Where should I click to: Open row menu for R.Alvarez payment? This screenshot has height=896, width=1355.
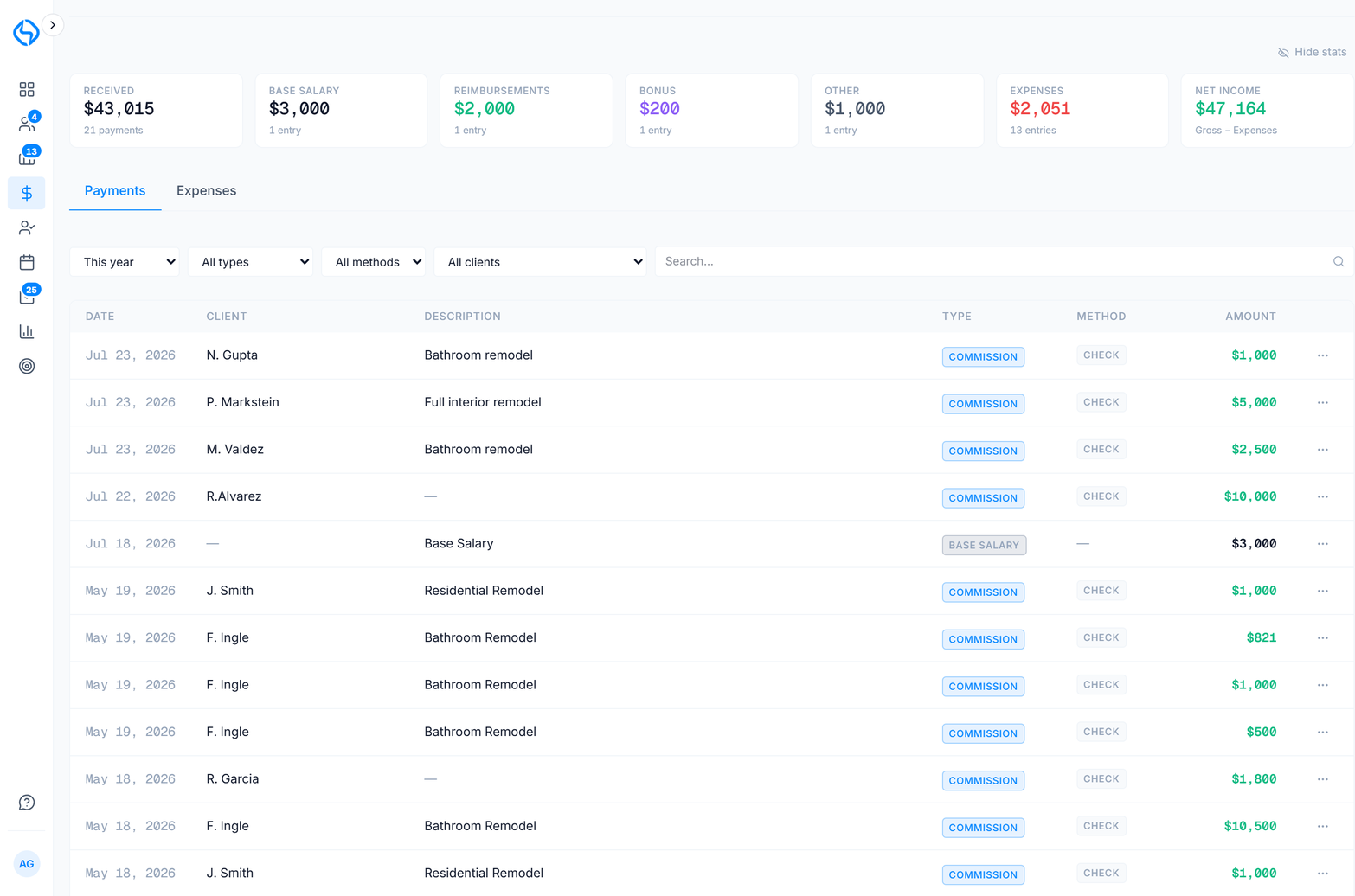pyautogui.click(x=1323, y=496)
